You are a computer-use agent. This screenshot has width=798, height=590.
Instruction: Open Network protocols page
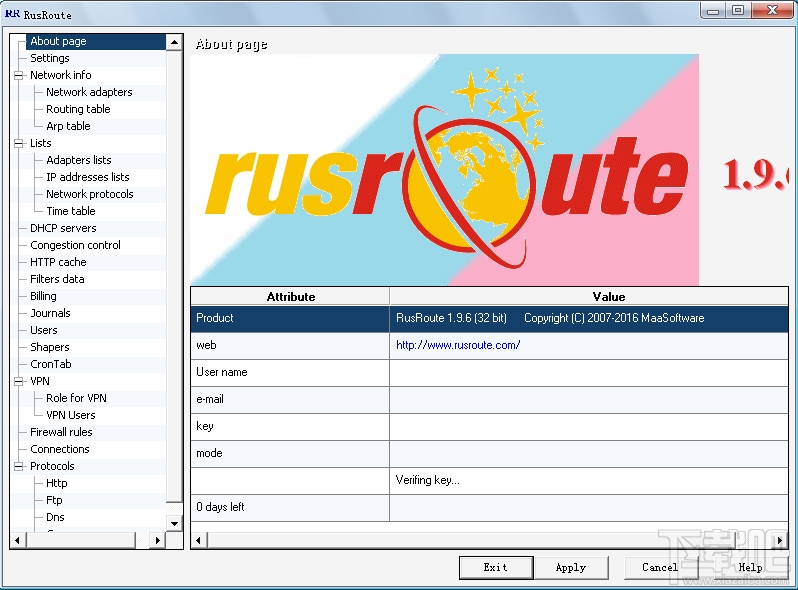click(90, 194)
